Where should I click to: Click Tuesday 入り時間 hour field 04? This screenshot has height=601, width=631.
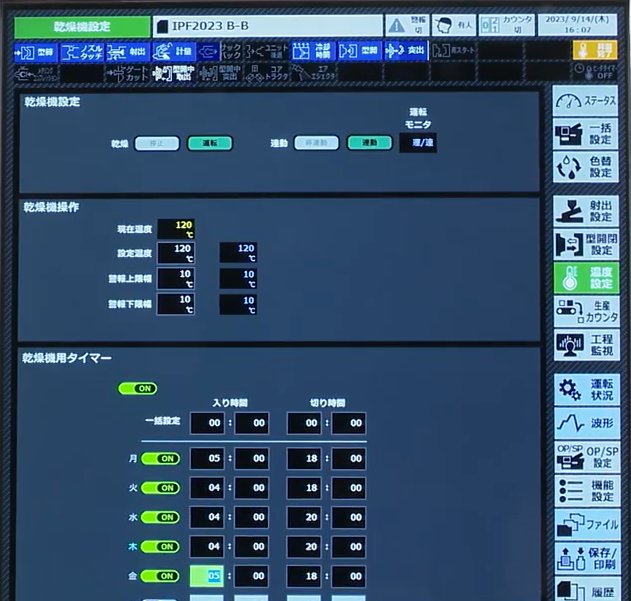pos(207,488)
